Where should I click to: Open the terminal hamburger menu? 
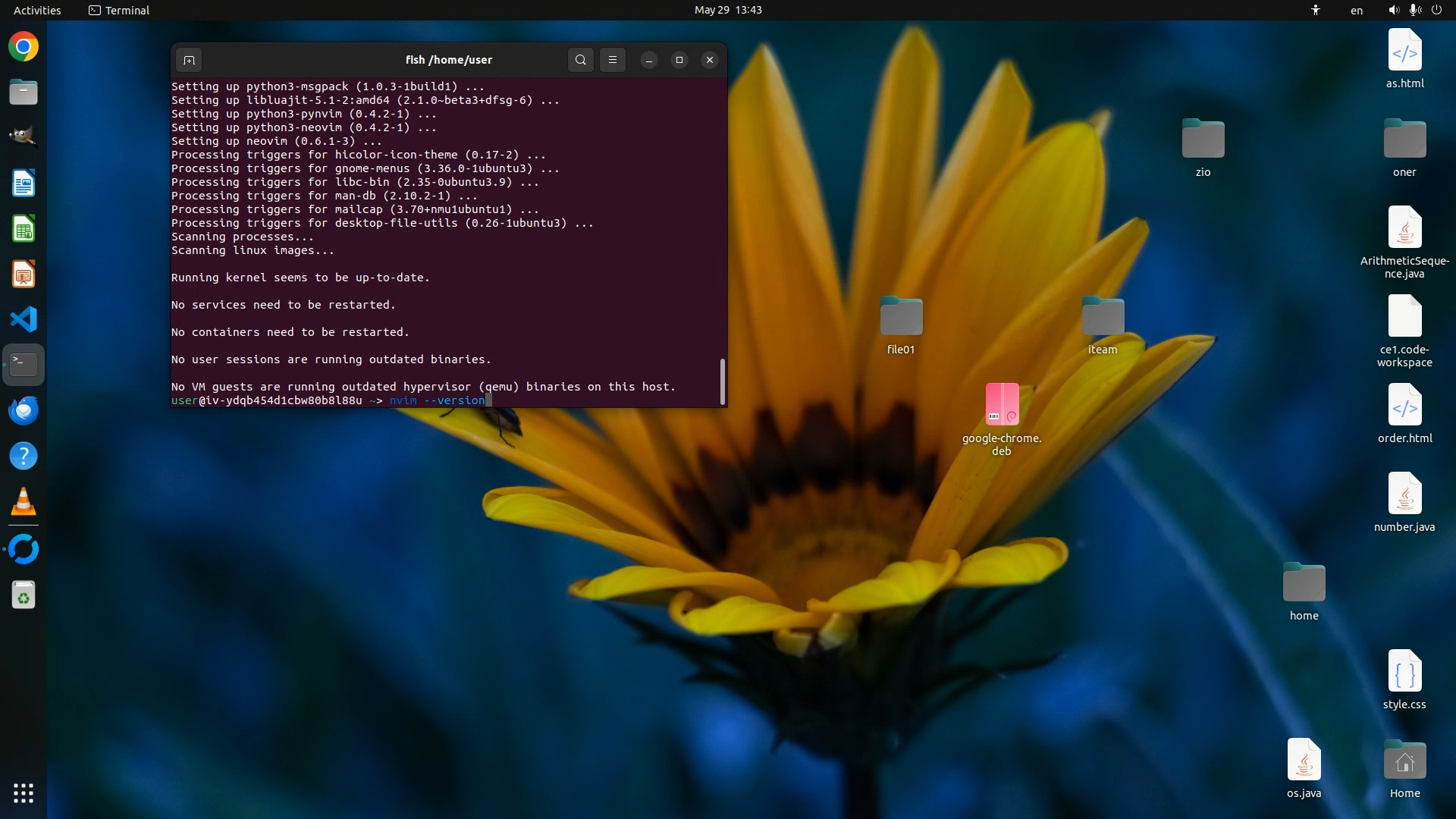click(x=613, y=60)
